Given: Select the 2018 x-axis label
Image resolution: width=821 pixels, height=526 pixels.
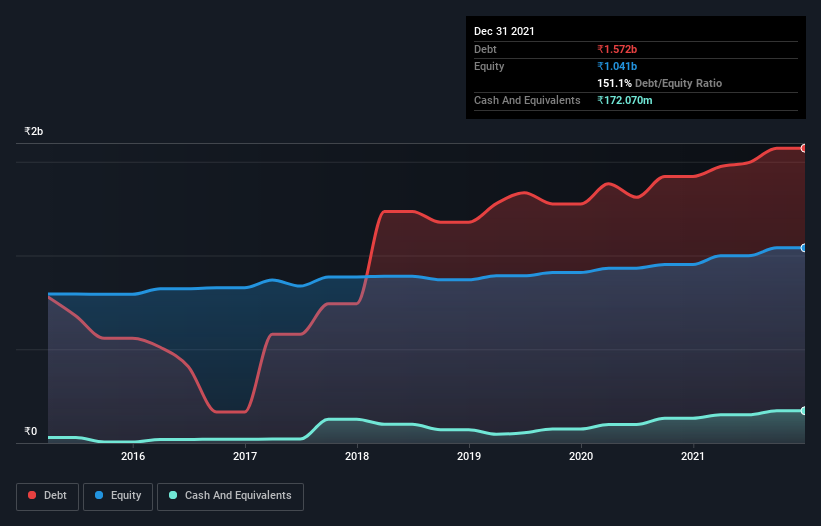Looking at the screenshot, I should tap(357, 456).
